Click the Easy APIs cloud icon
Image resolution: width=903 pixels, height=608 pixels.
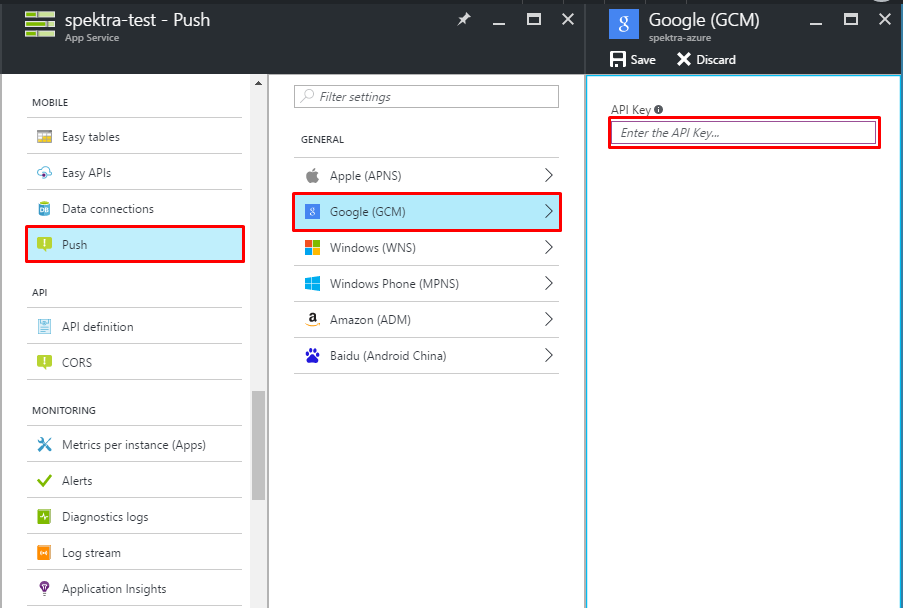point(44,173)
